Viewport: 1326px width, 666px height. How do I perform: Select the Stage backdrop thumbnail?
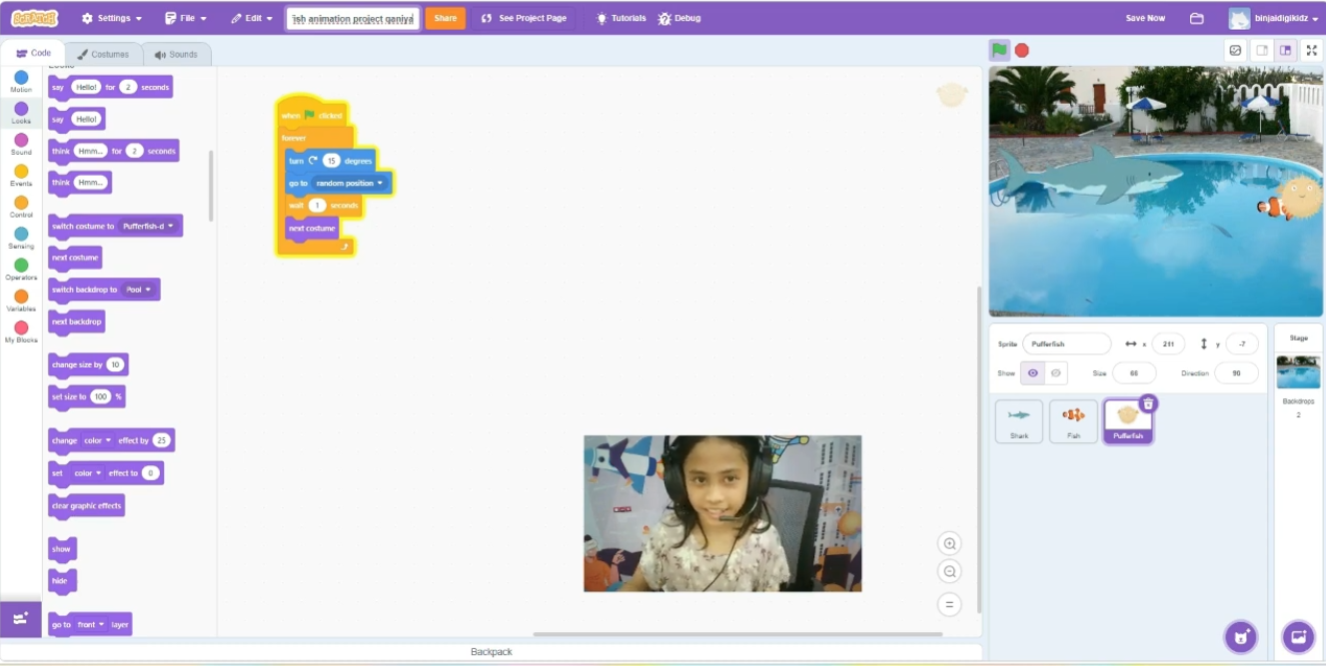tap(1298, 372)
